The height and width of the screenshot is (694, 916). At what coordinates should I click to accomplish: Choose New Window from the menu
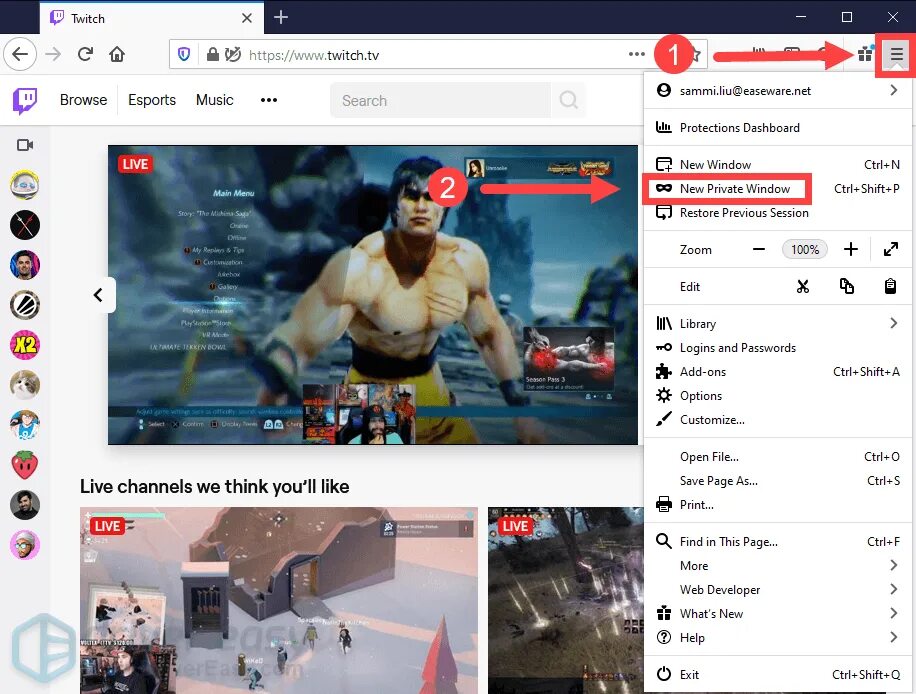click(x=778, y=165)
